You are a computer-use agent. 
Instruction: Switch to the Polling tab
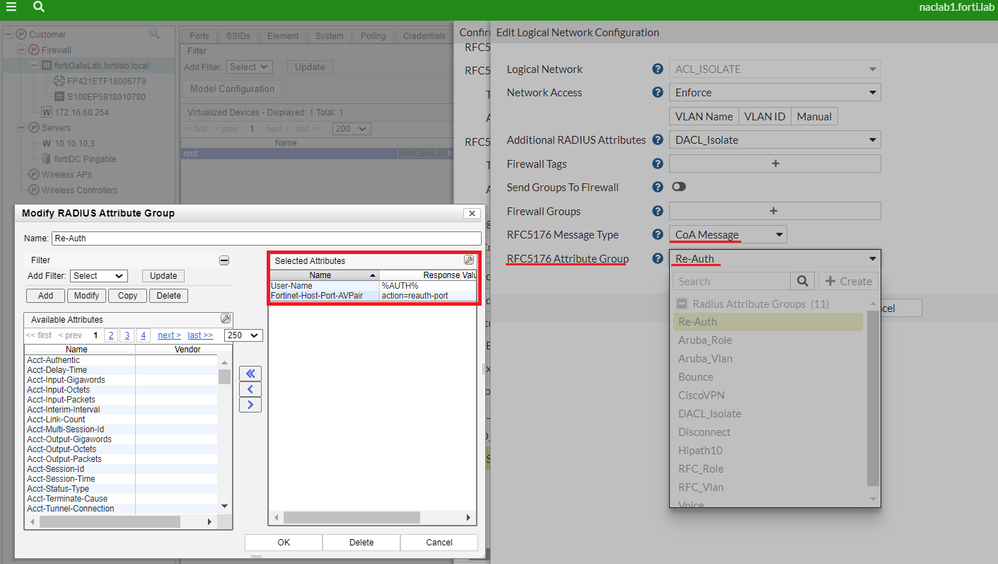pyautogui.click(x=372, y=36)
